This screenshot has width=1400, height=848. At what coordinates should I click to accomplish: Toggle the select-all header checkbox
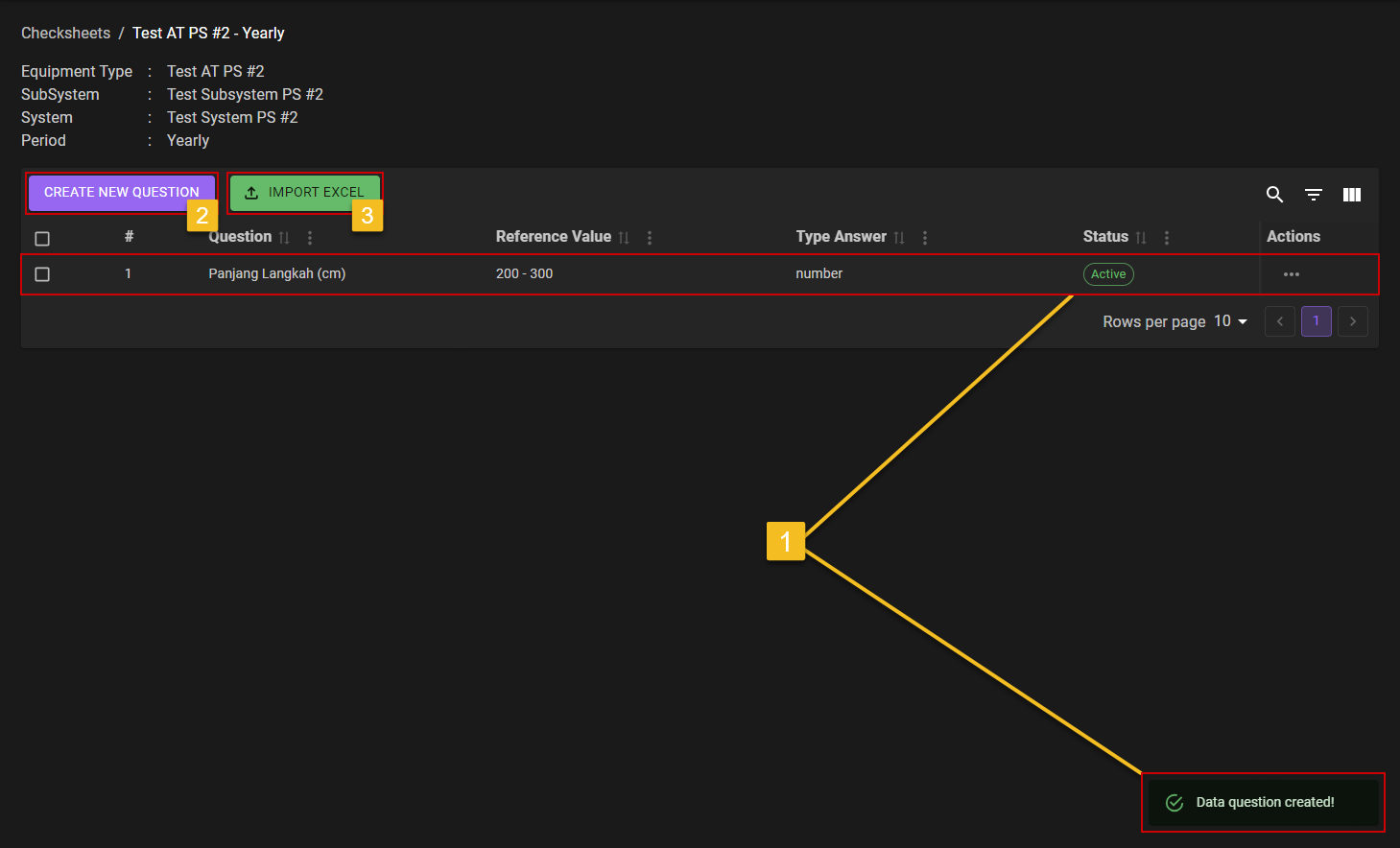pyautogui.click(x=42, y=239)
